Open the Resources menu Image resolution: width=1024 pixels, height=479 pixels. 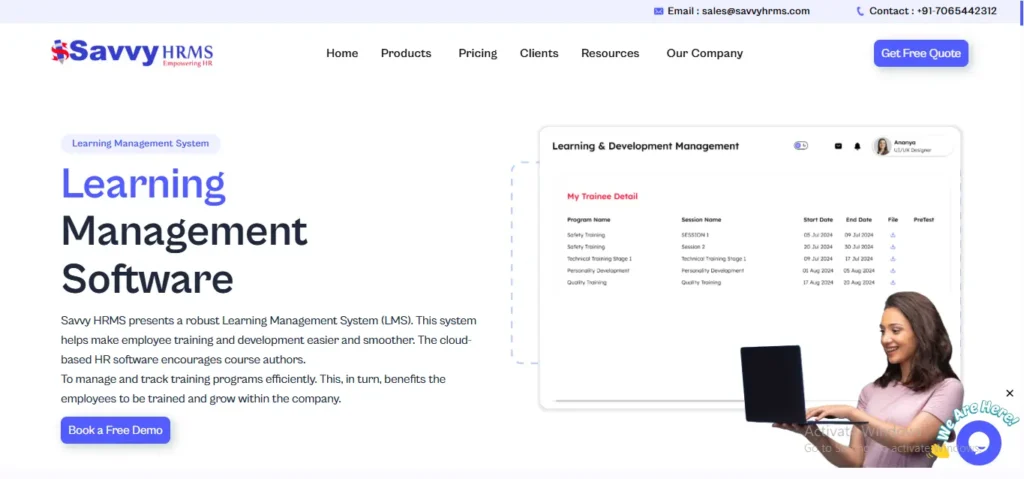click(610, 54)
